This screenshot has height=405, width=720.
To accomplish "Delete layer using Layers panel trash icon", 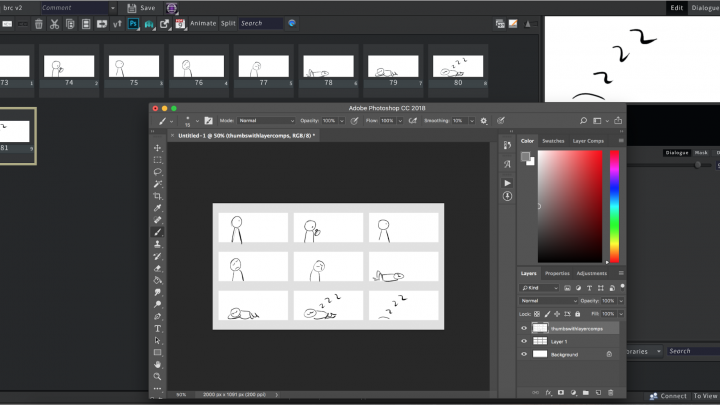I will (x=611, y=392).
